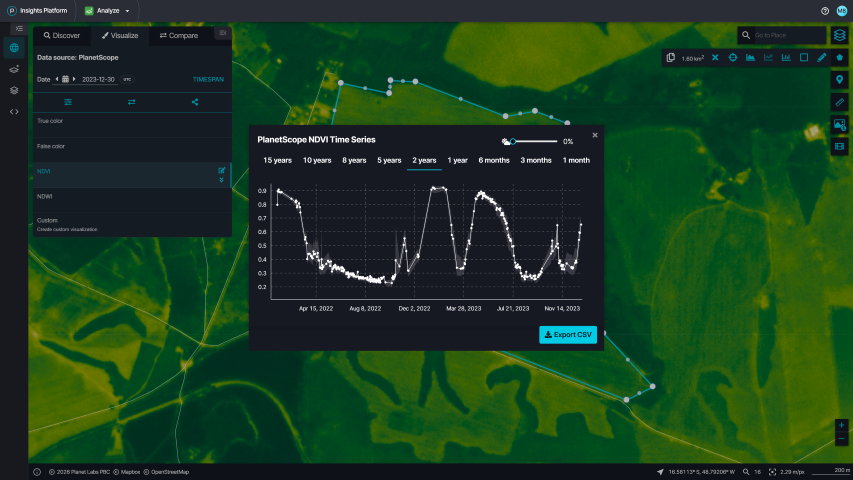Open the date calendar picker

tap(65, 79)
